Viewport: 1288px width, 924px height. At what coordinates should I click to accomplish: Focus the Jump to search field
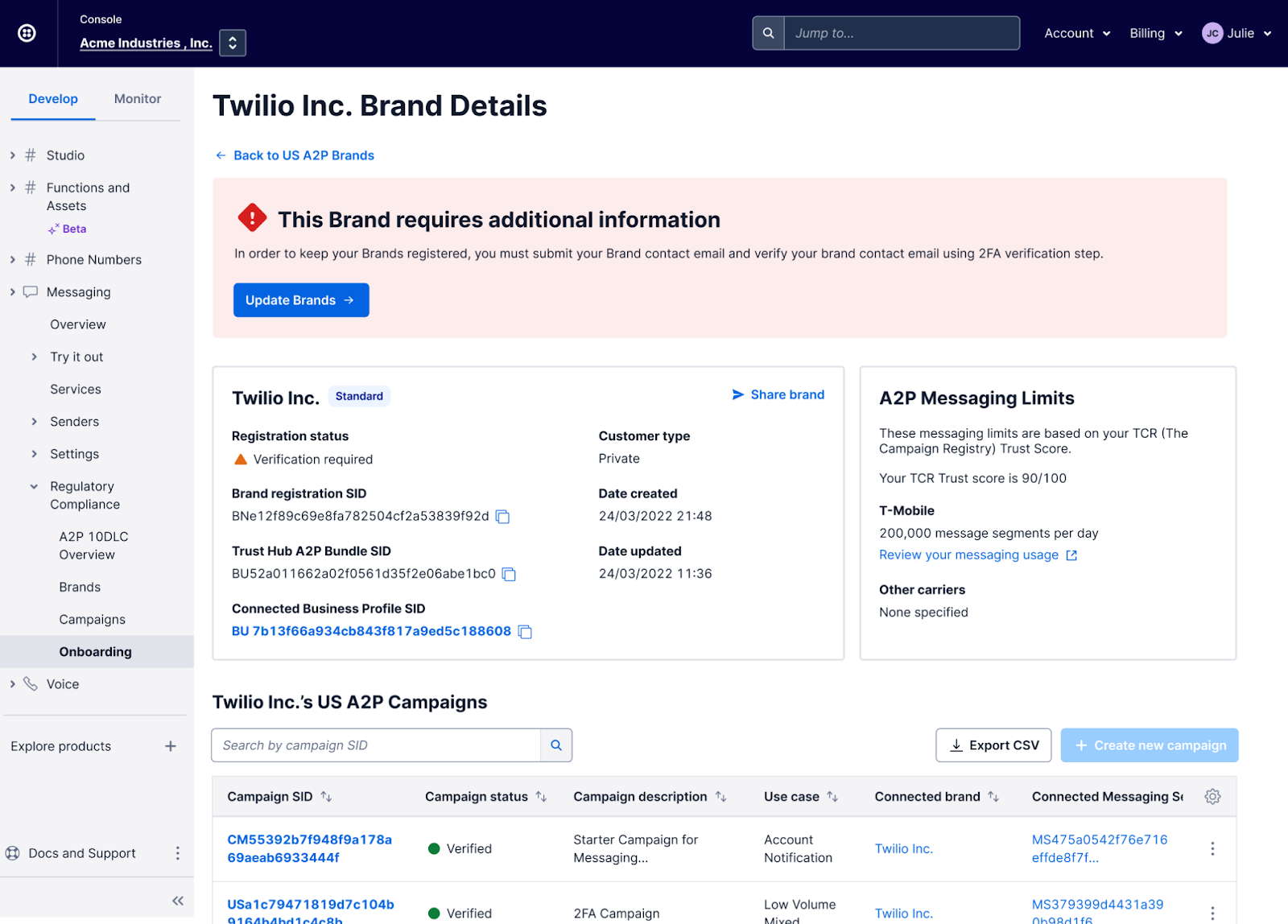(902, 33)
